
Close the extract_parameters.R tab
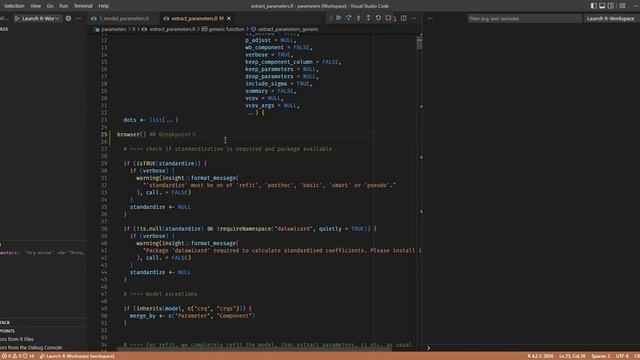click(229, 18)
